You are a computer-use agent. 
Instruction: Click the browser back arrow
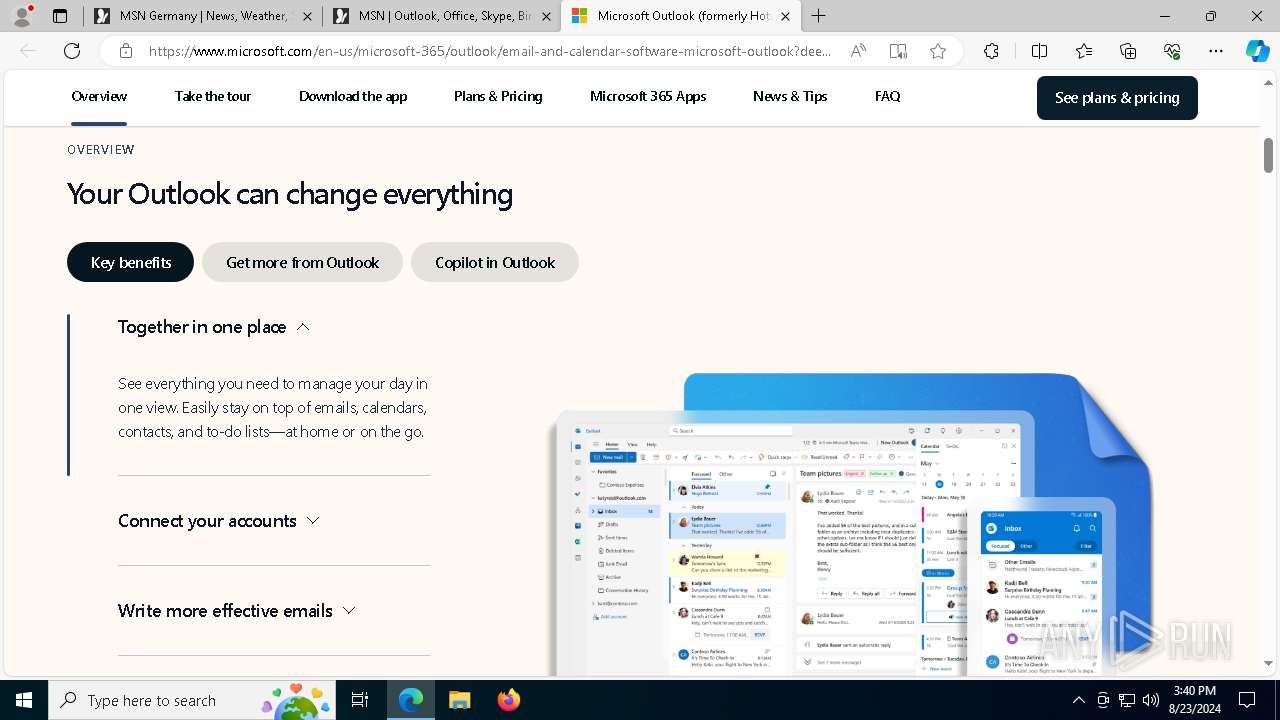tap(28, 51)
